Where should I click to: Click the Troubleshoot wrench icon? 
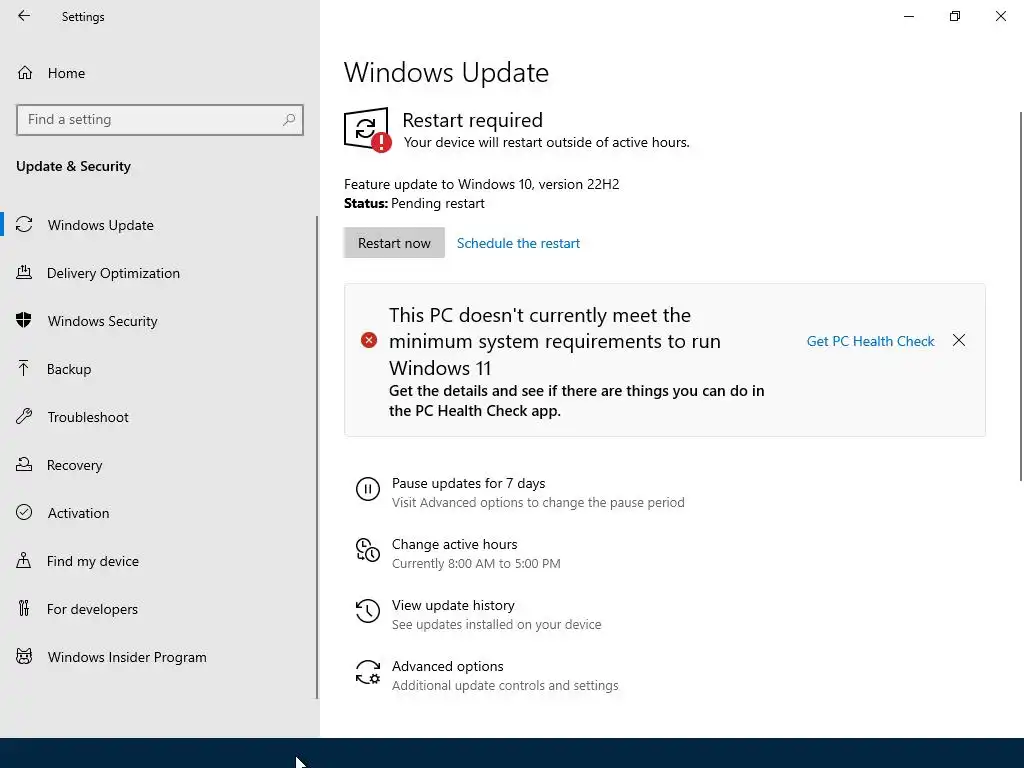[x=24, y=416]
